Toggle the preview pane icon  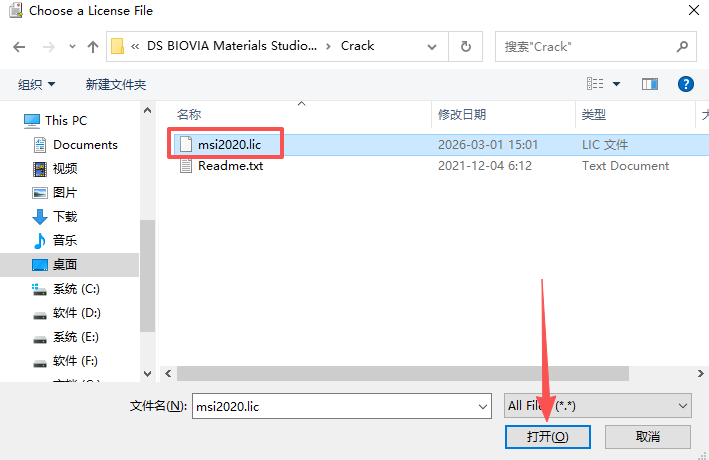pos(650,84)
